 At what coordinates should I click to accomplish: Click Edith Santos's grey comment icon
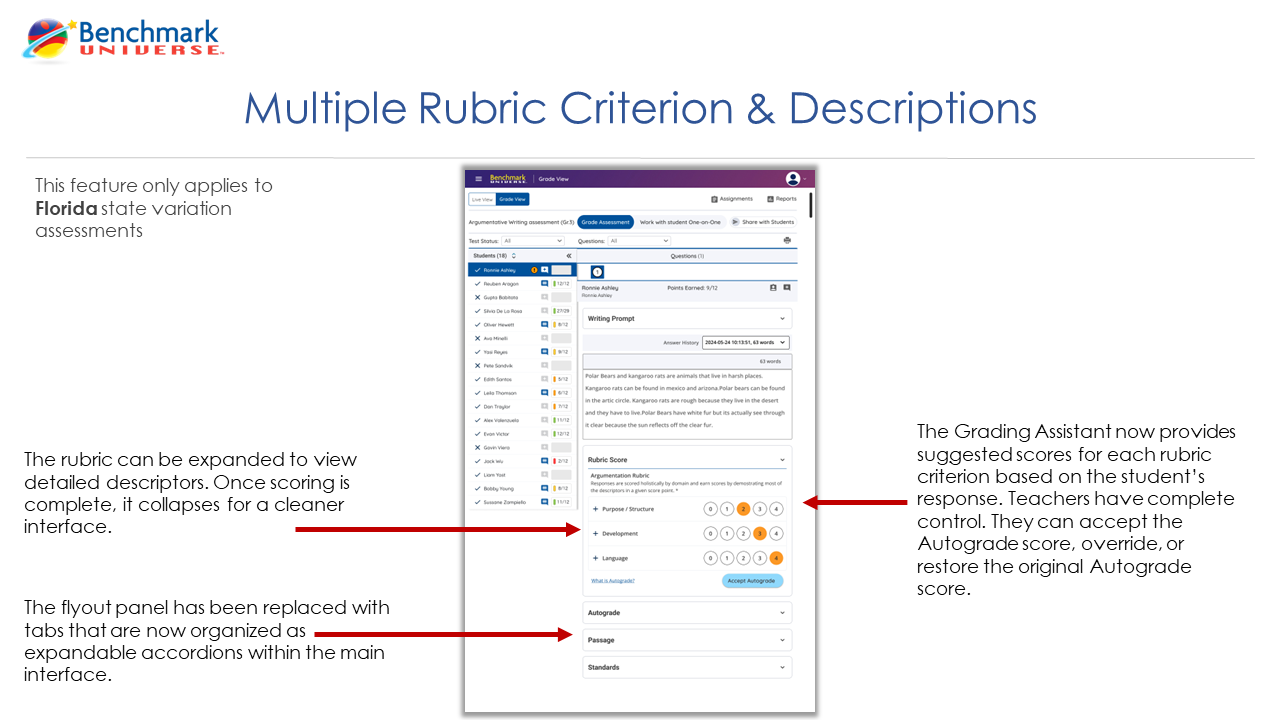tap(545, 379)
